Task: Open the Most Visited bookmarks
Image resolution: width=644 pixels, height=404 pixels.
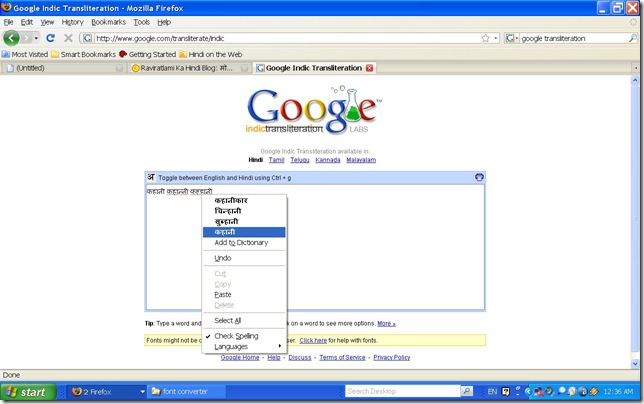Action: [x=25, y=54]
